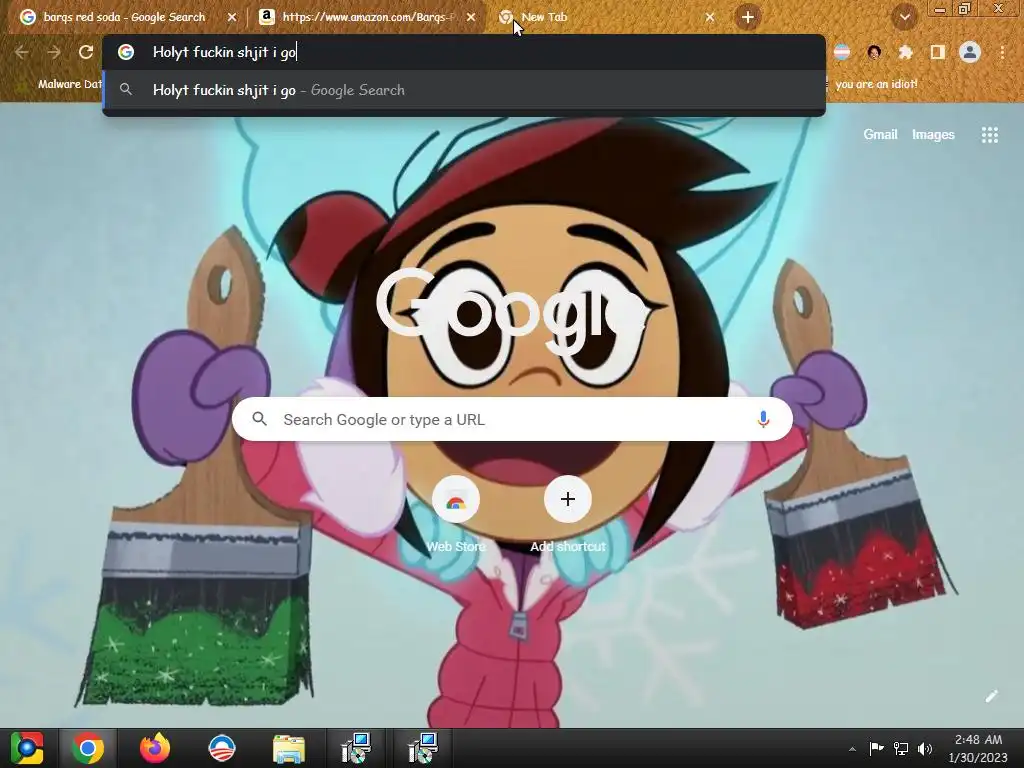The image size is (1024, 768).
Task: Open the Chrome profile avatar
Action: pos(970,52)
